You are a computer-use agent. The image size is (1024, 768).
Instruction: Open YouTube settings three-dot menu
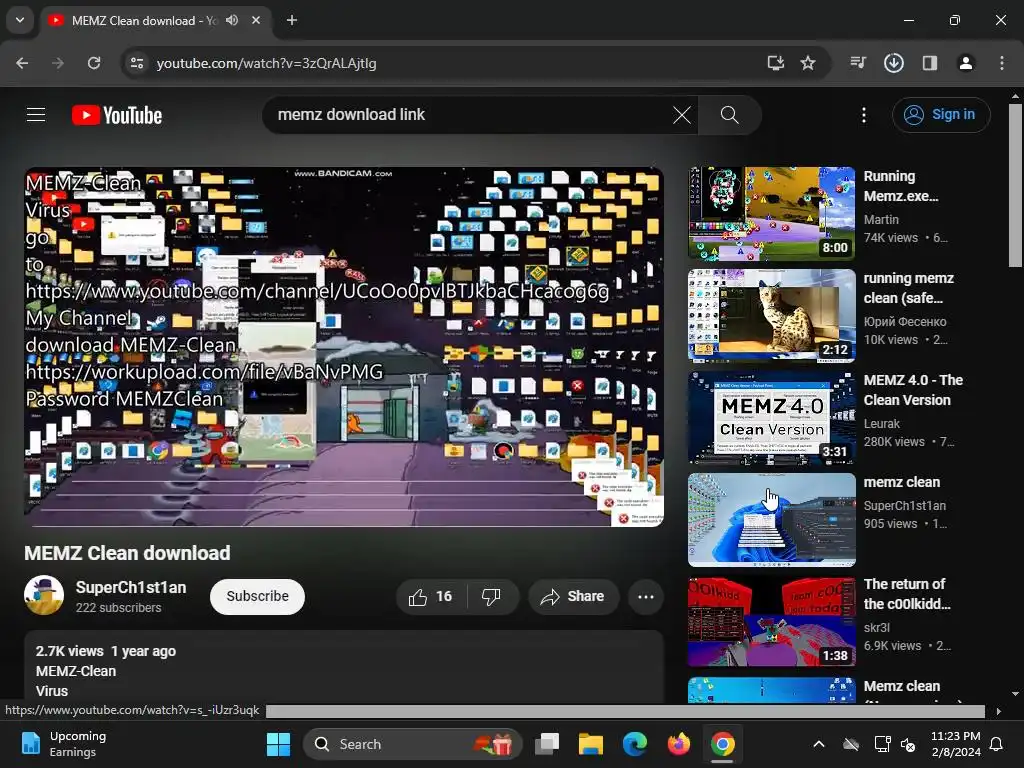click(863, 115)
